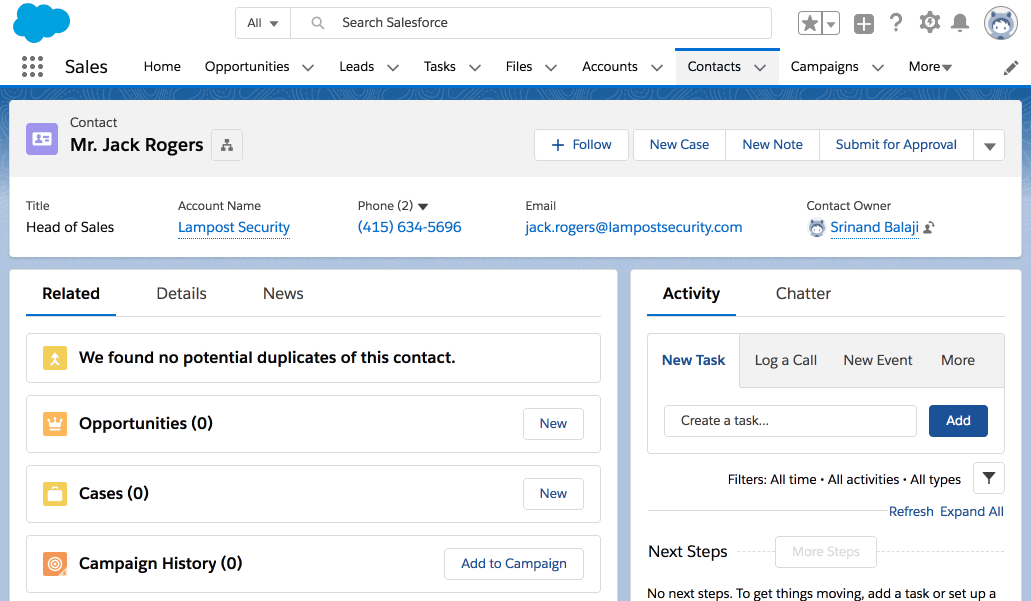Click New in the Opportunities card

point(553,424)
